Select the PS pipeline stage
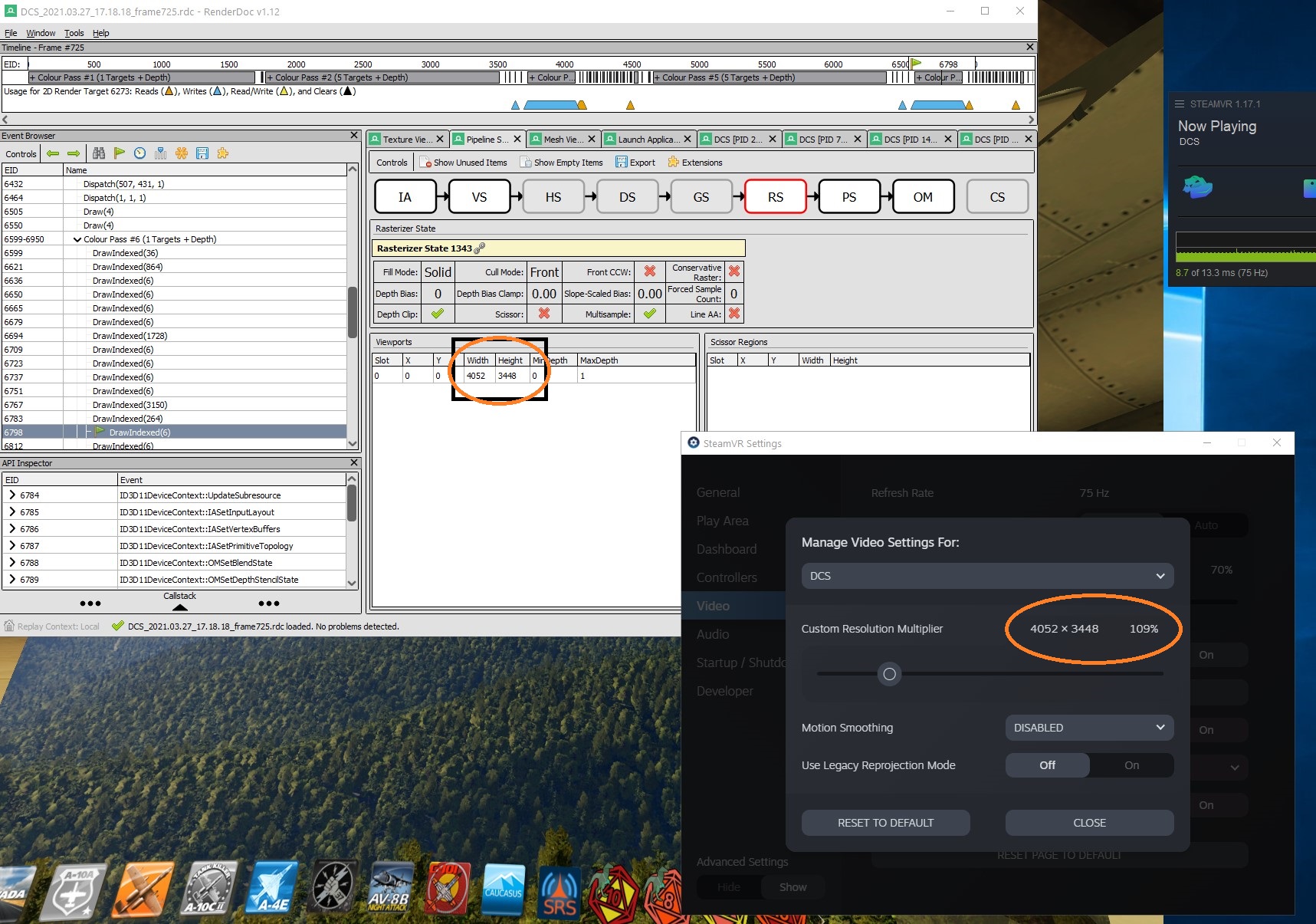The height and width of the screenshot is (924, 1316). [x=849, y=197]
